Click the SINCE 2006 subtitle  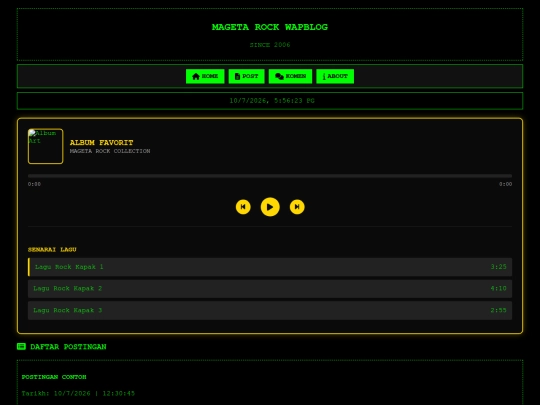click(270, 45)
